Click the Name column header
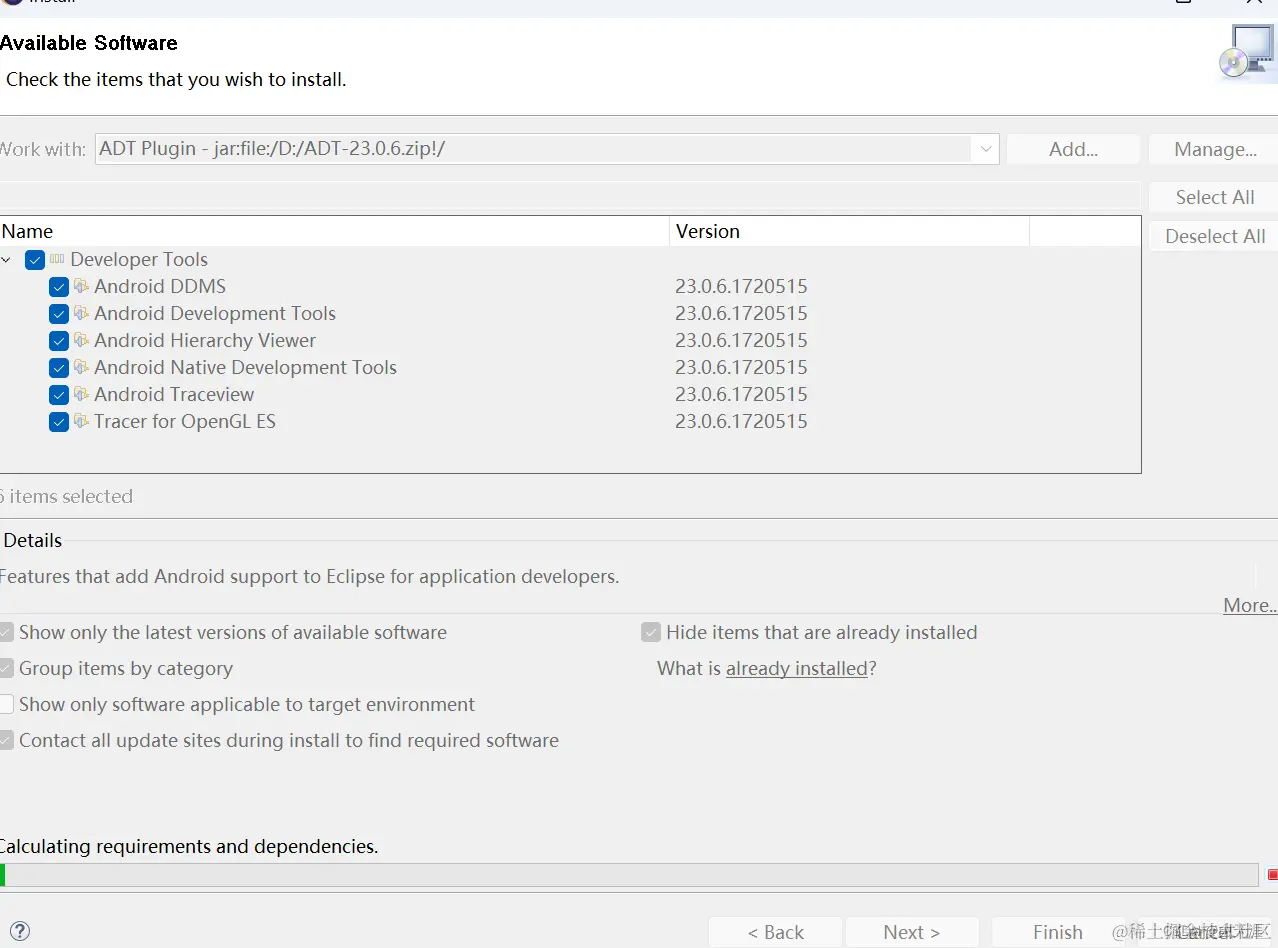The image size is (1278, 948). coord(334,231)
